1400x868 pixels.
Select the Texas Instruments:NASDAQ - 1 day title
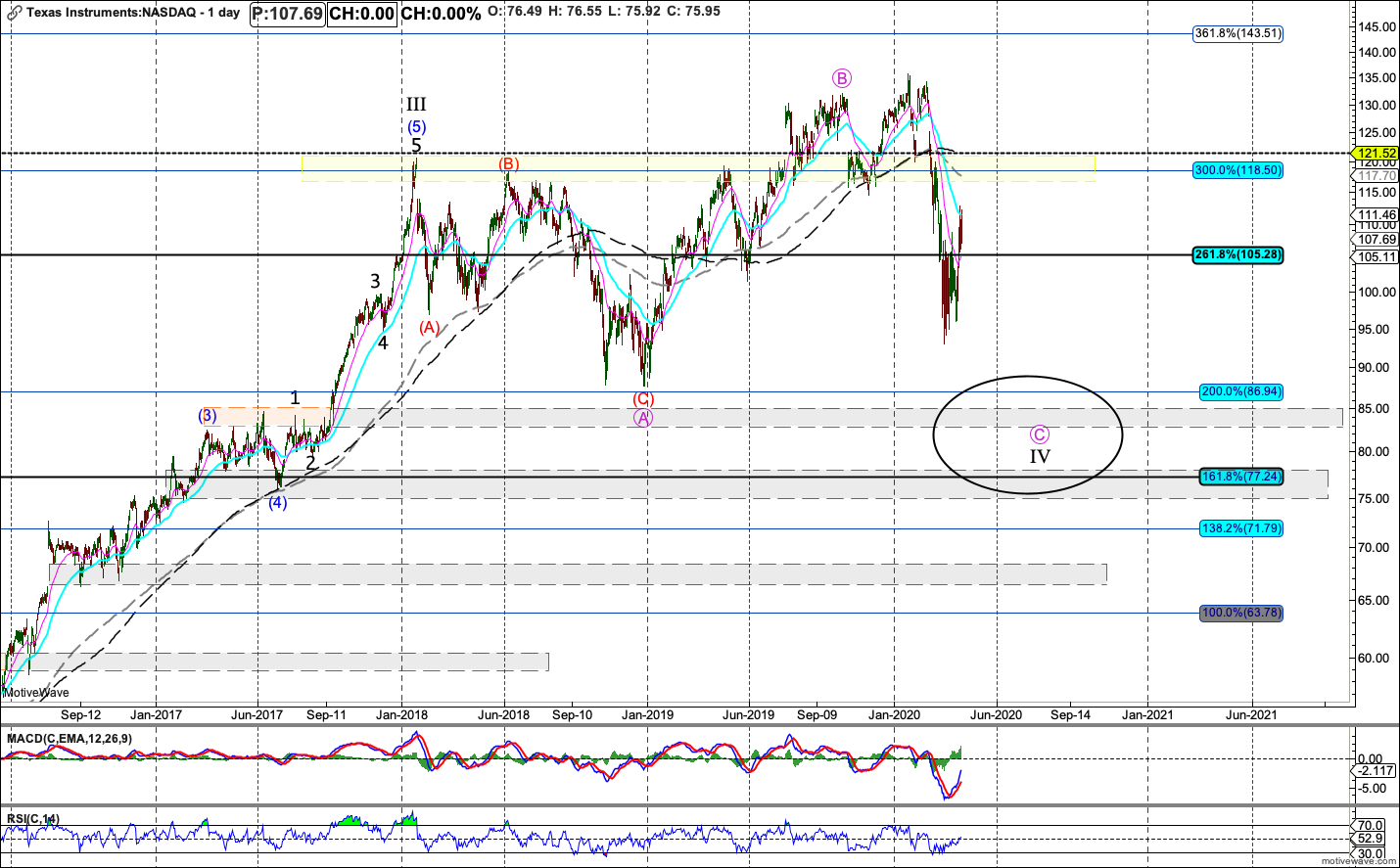click(x=133, y=13)
